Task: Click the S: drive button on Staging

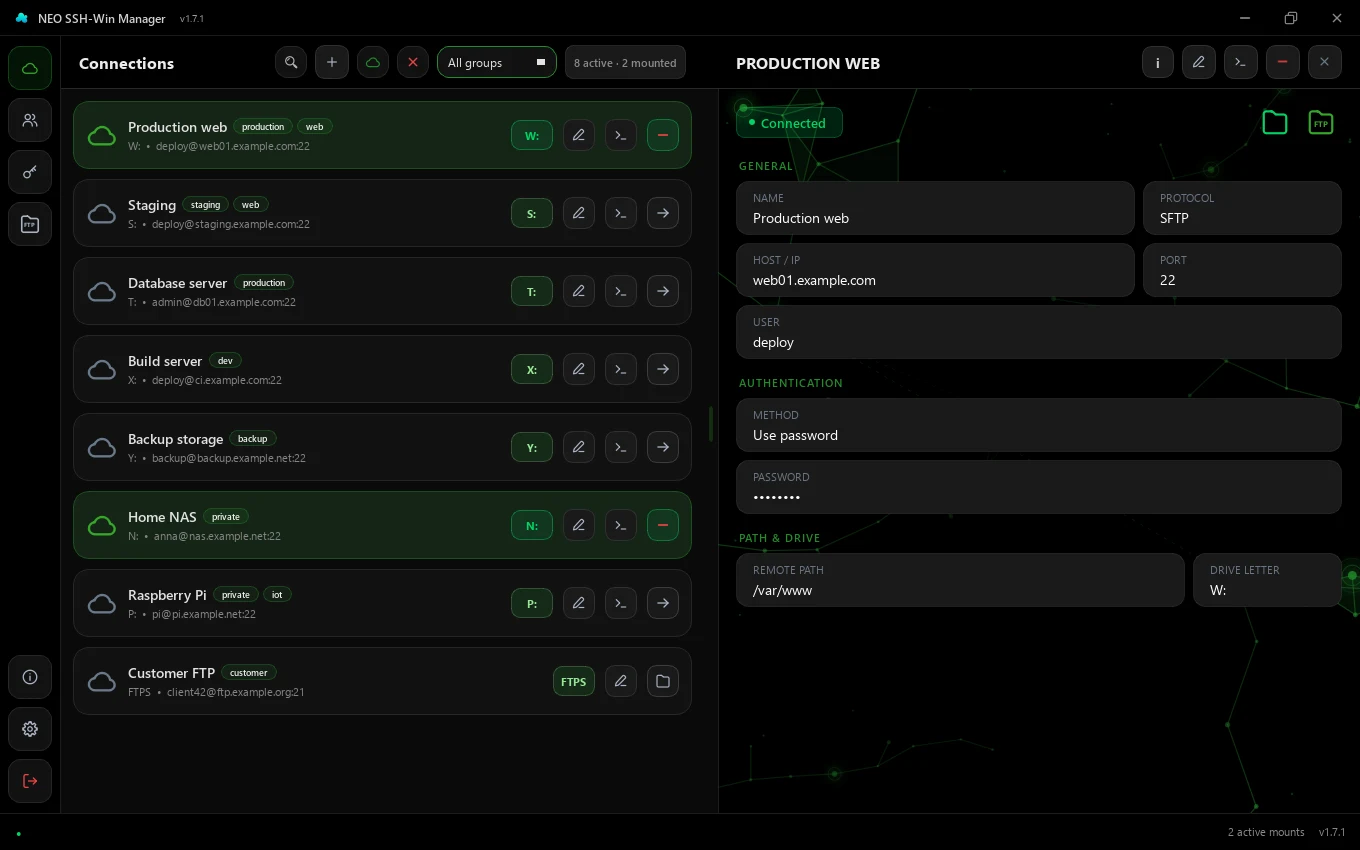Action: tap(532, 213)
